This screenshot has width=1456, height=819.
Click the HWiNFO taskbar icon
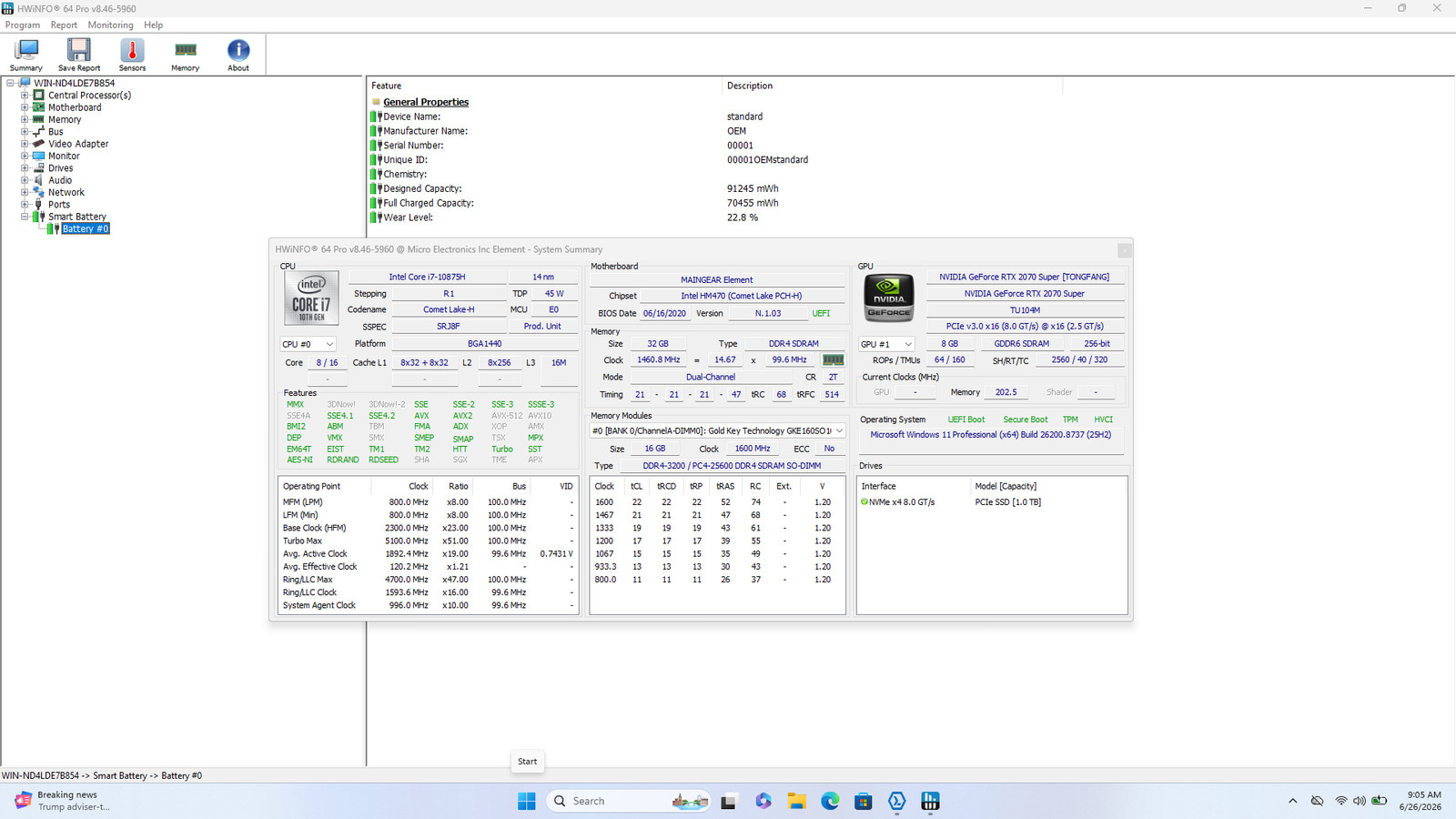[x=930, y=801]
